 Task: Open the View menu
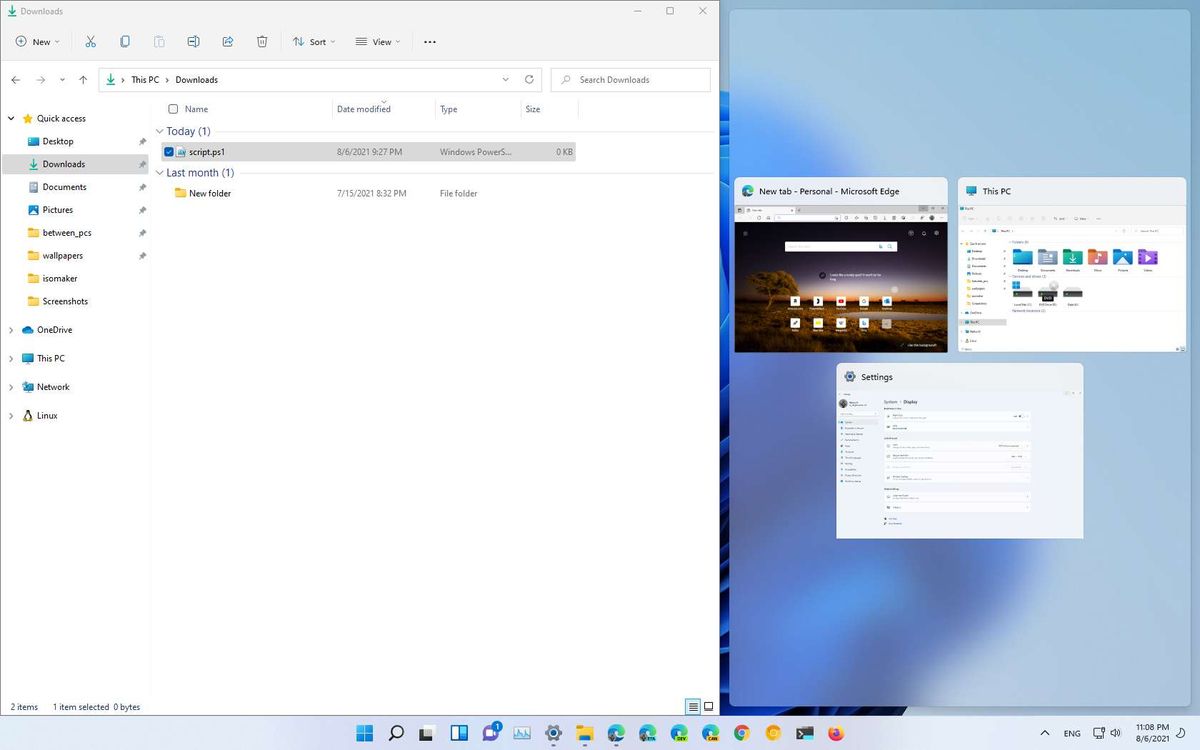[x=378, y=41]
